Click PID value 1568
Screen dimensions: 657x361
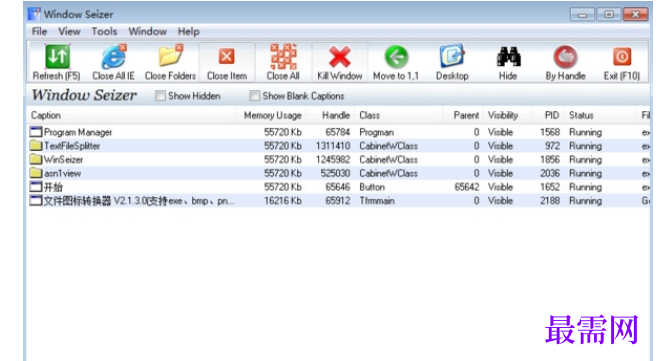(x=550, y=132)
